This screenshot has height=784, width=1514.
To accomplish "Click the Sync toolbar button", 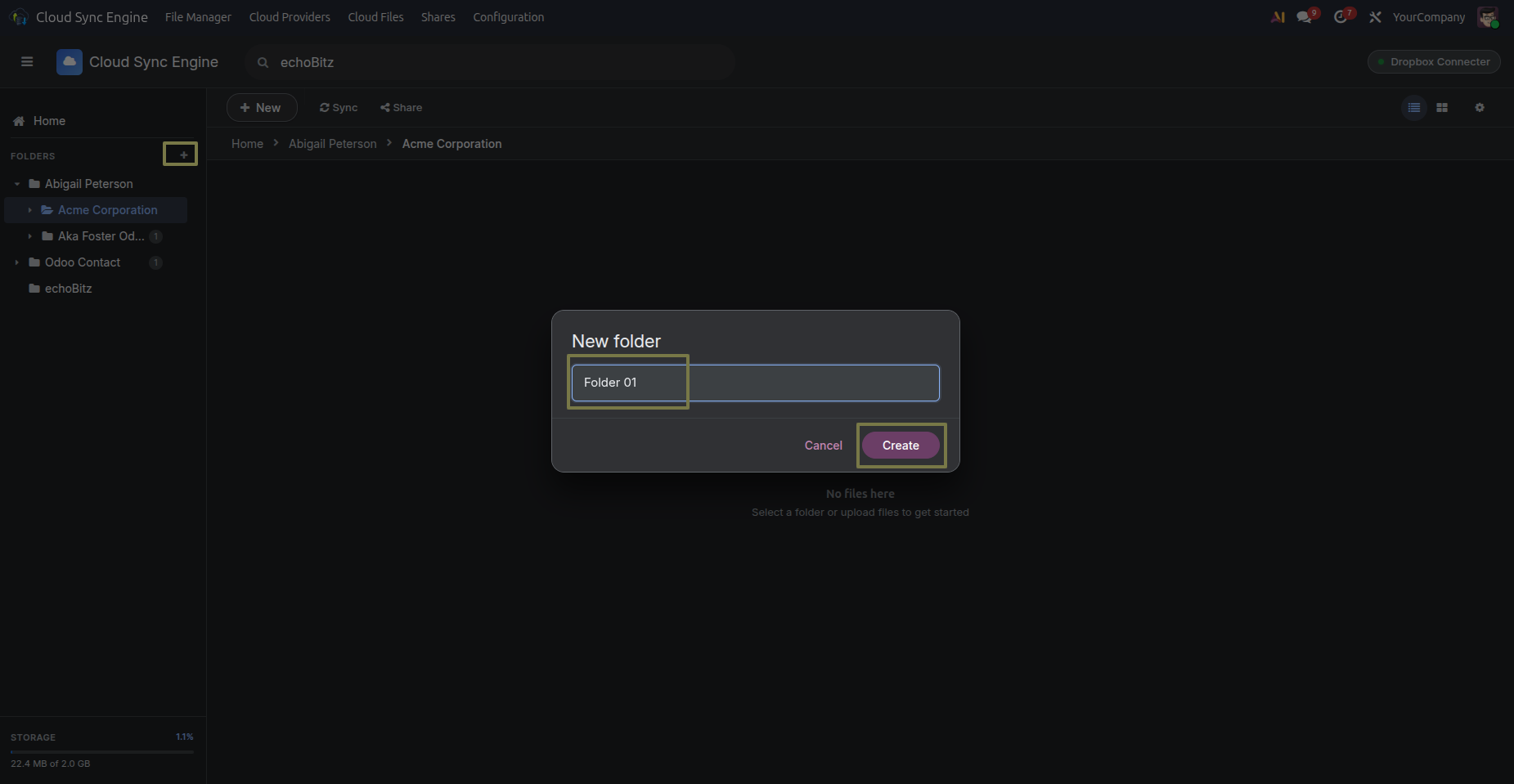I will 339,108.
